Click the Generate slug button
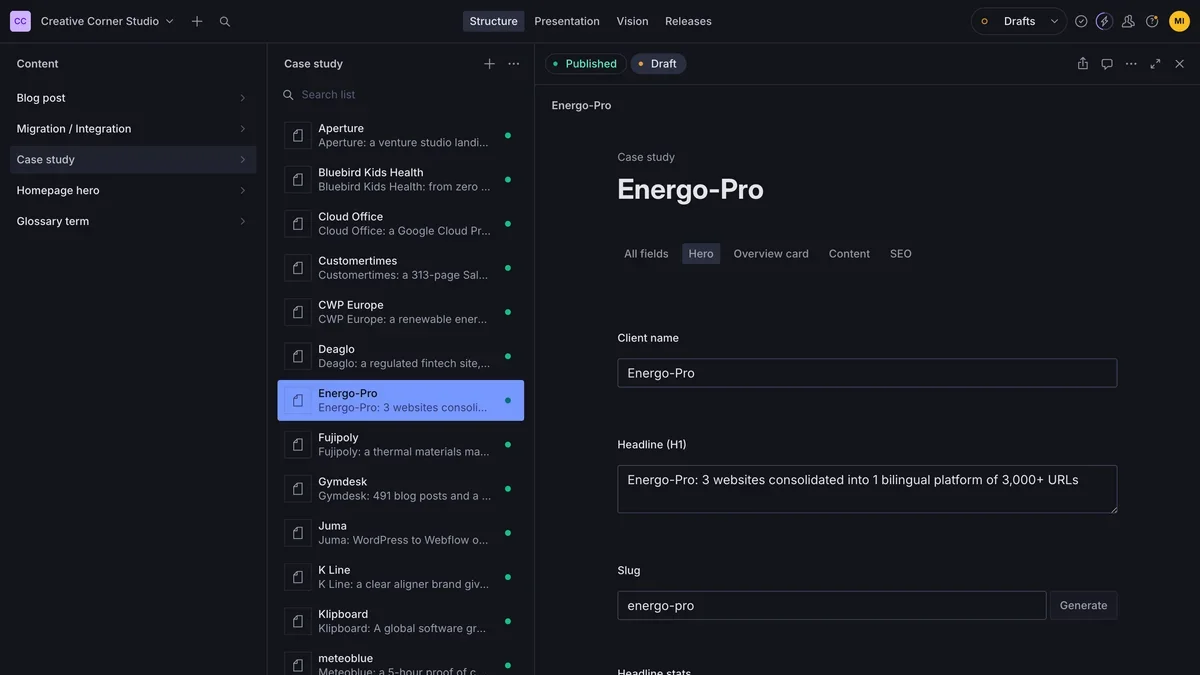The image size is (1200, 675). (1083, 606)
